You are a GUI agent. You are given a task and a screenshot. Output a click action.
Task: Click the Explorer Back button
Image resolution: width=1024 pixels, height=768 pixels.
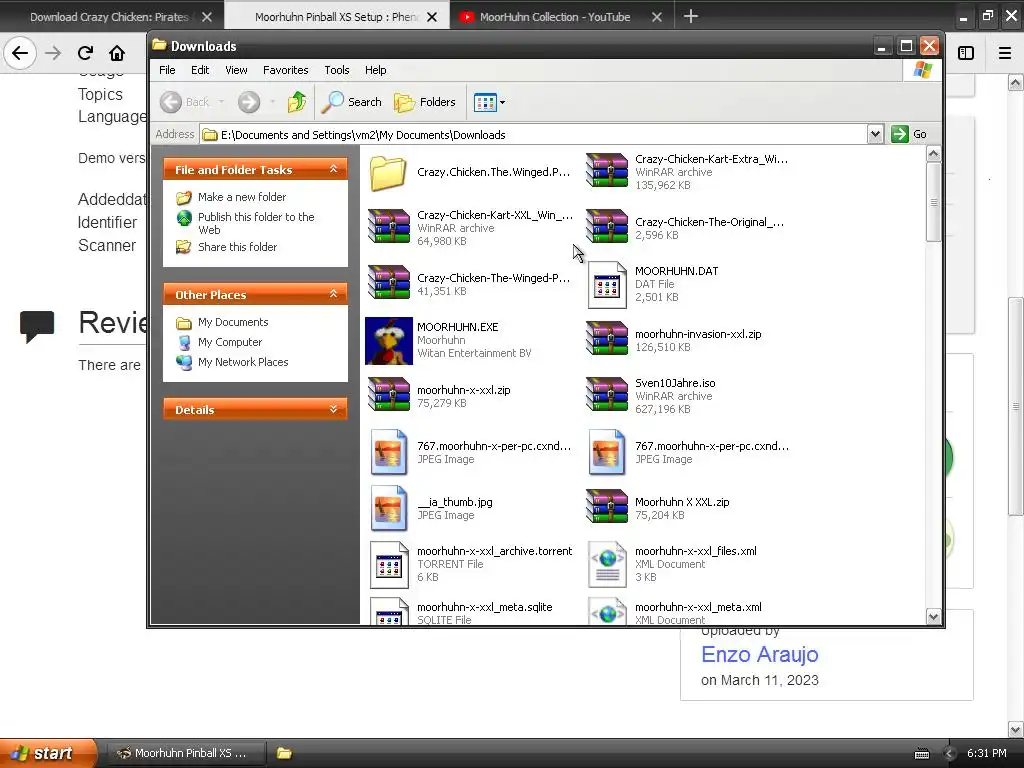[185, 102]
